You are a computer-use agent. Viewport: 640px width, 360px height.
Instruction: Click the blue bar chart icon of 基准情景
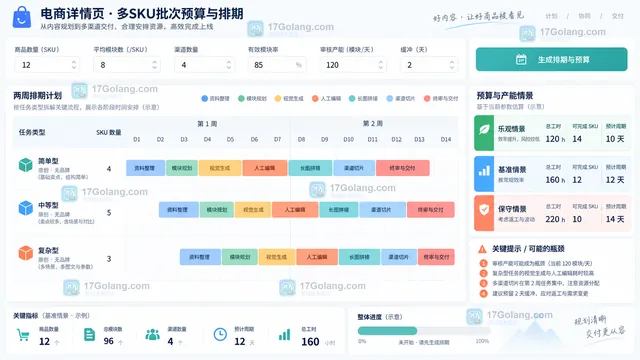[x=484, y=171]
